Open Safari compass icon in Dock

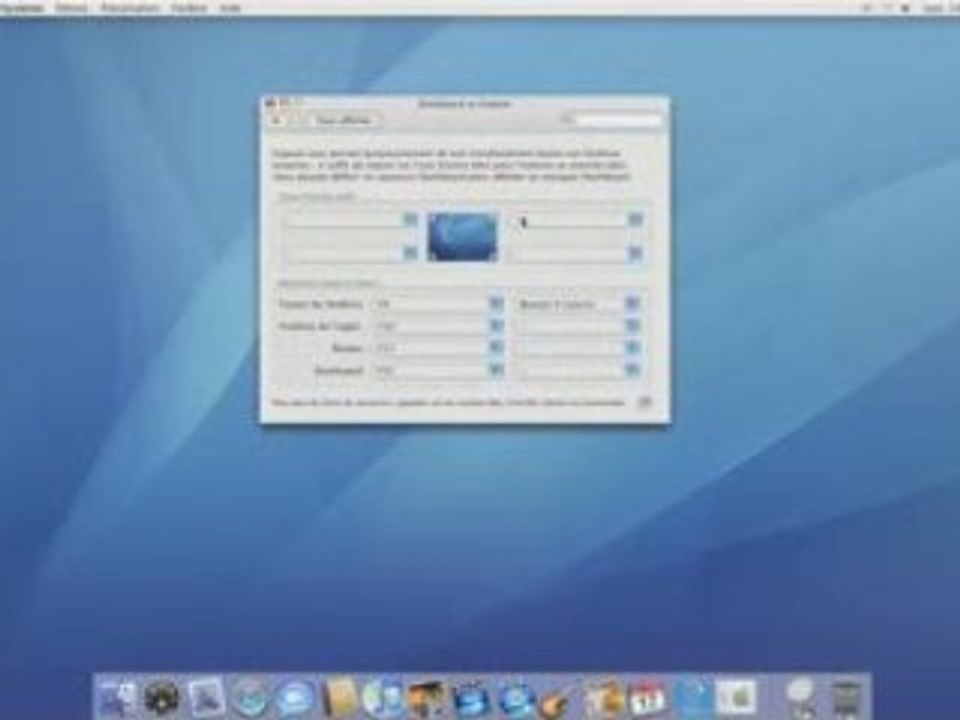[x=251, y=697]
